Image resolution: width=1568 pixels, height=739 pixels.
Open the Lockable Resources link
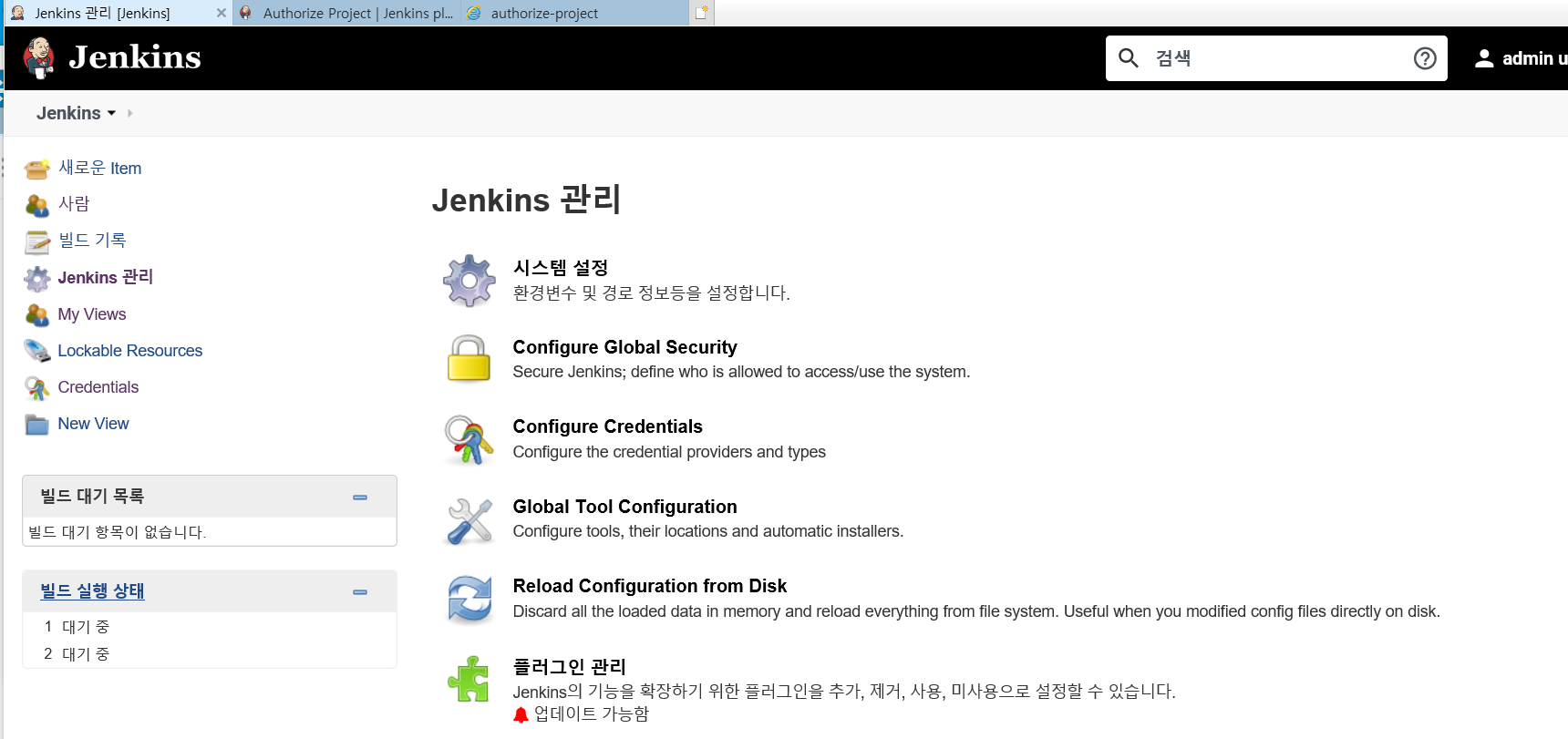tap(130, 351)
